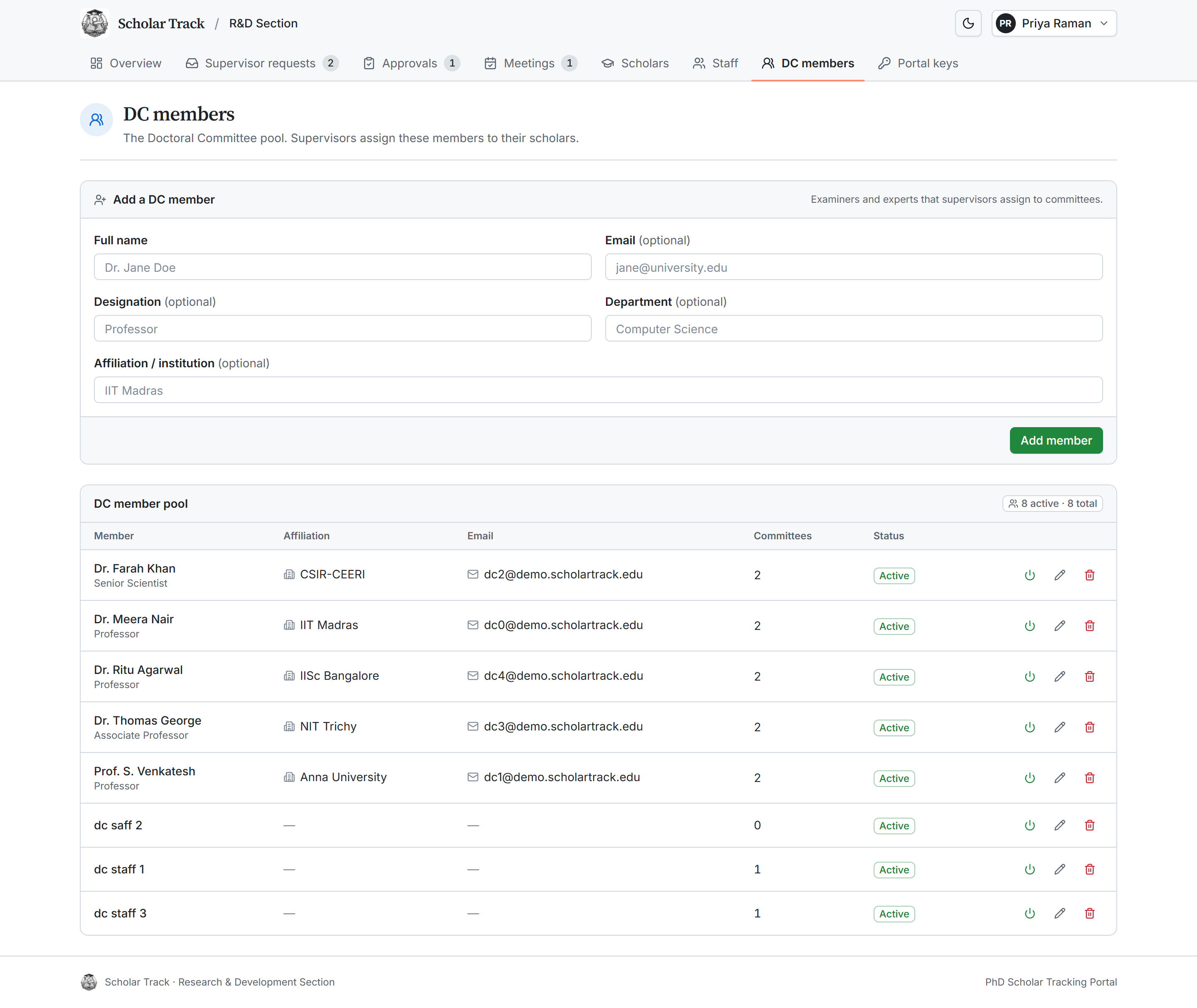
Task: Focus the Full name input field
Action: (342, 267)
